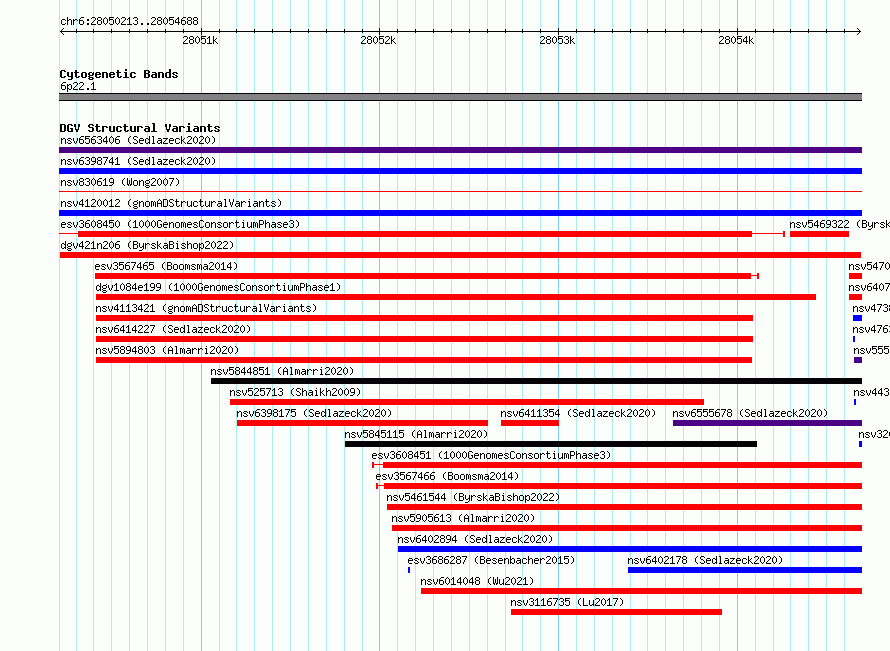Click the esv3567465 (Boomsma2014) label

pyautogui.click(x=166, y=266)
